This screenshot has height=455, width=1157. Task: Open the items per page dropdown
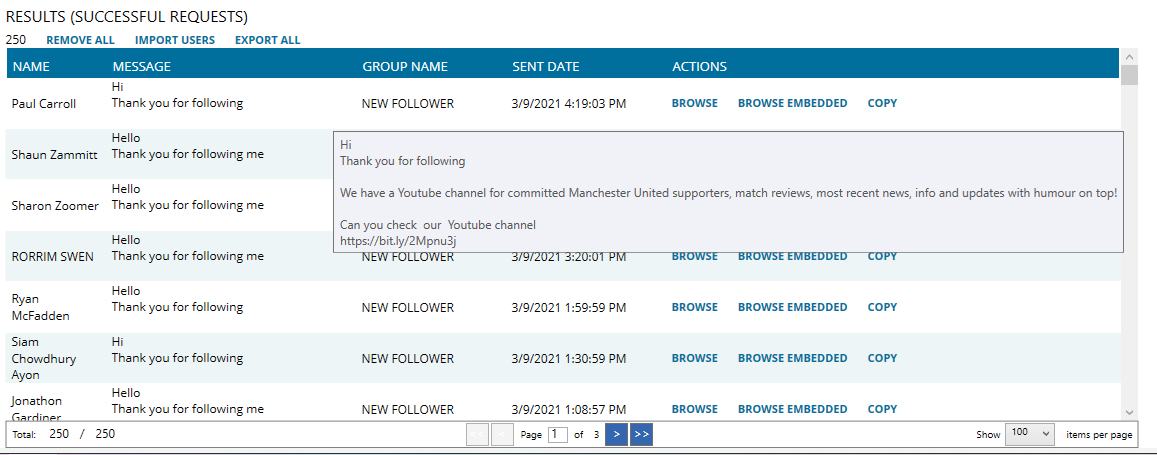1030,434
